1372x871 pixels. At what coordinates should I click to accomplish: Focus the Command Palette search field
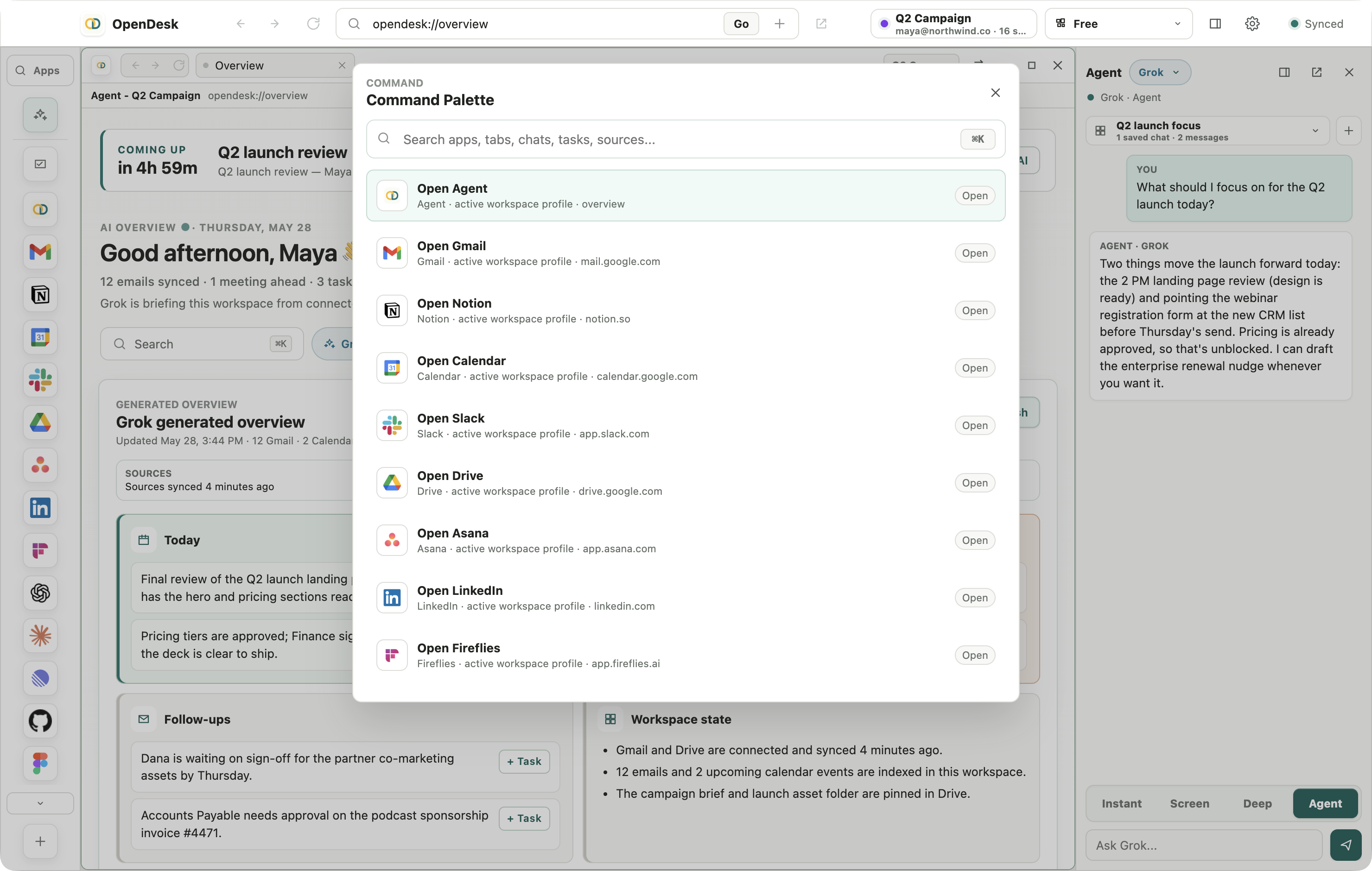click(686, 139)
